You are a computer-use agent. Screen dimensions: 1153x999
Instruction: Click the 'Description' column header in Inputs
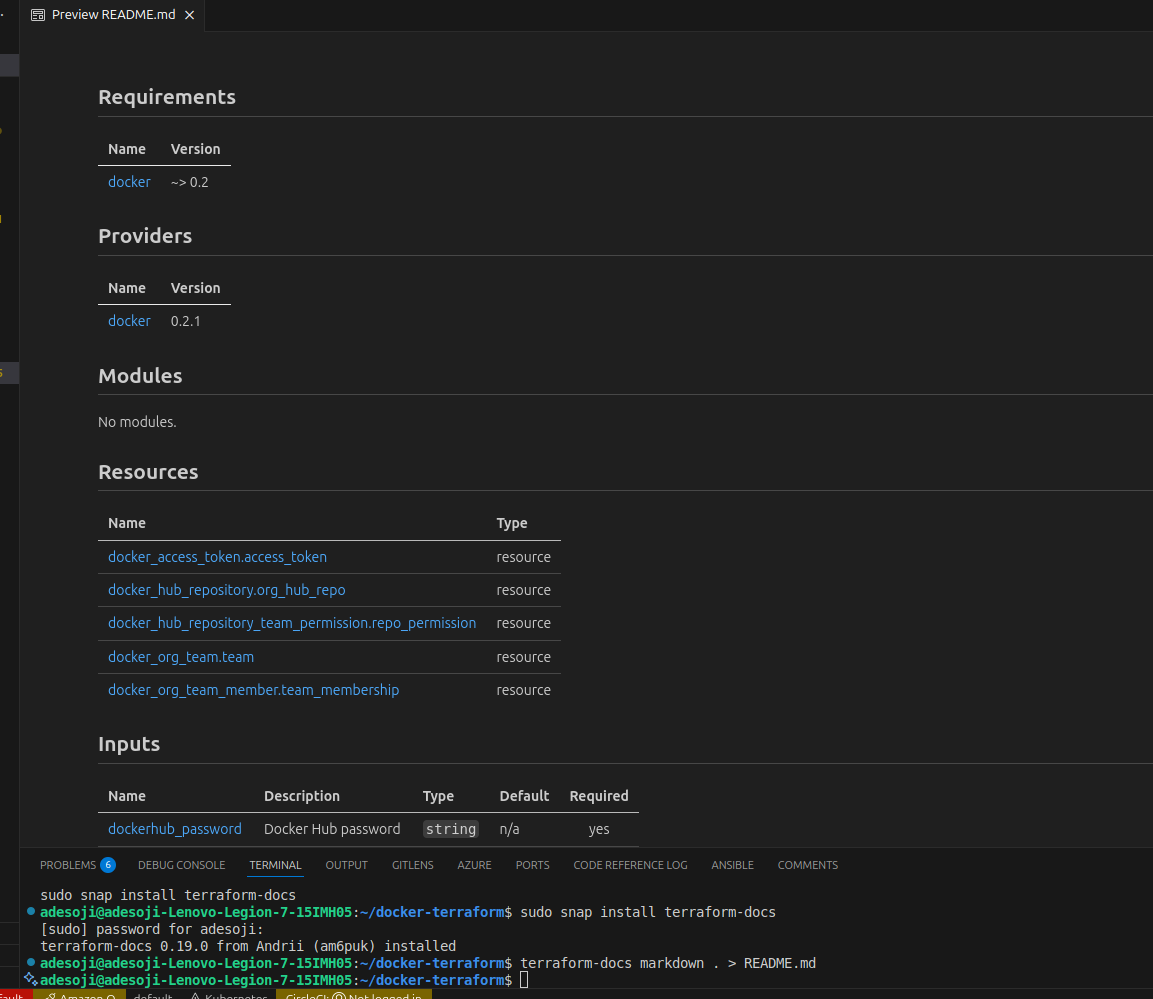coord(301,795)
